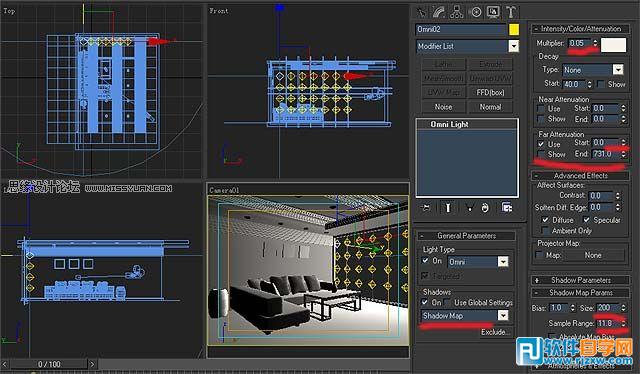Click Shadow Map Bias value field

[559, 307]
